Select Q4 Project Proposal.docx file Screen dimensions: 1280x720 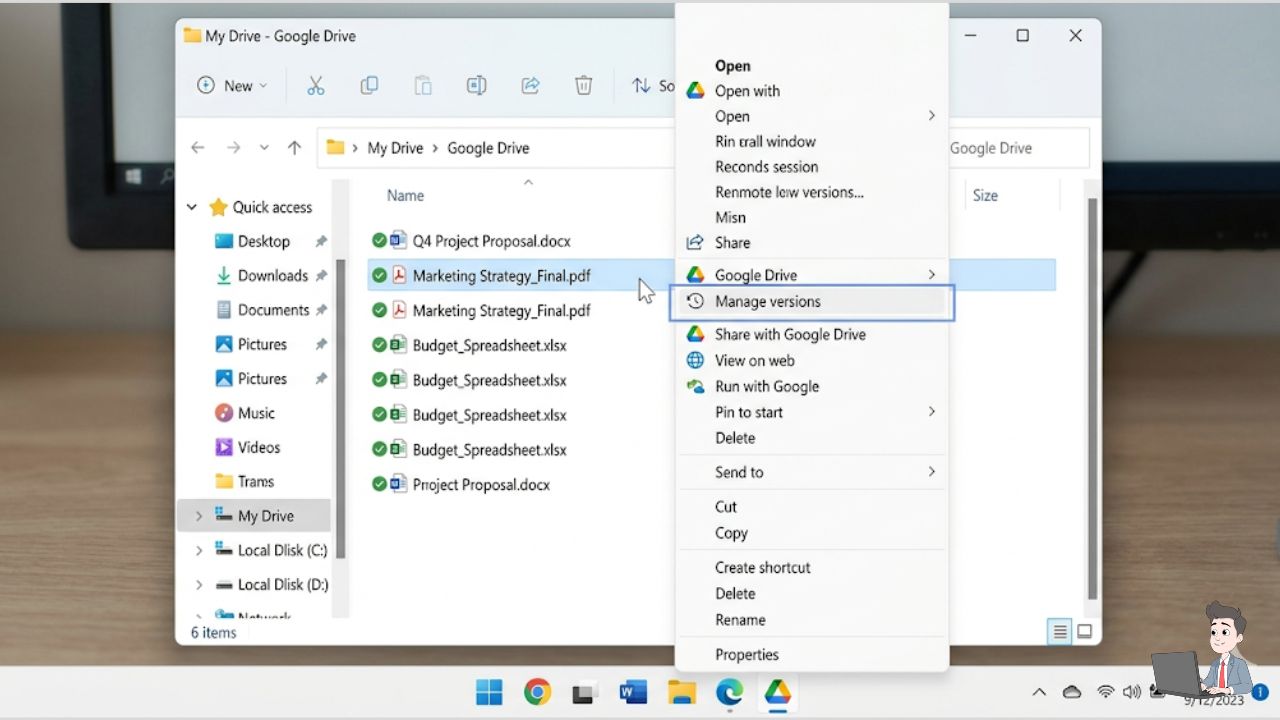(x=491, y=241)
